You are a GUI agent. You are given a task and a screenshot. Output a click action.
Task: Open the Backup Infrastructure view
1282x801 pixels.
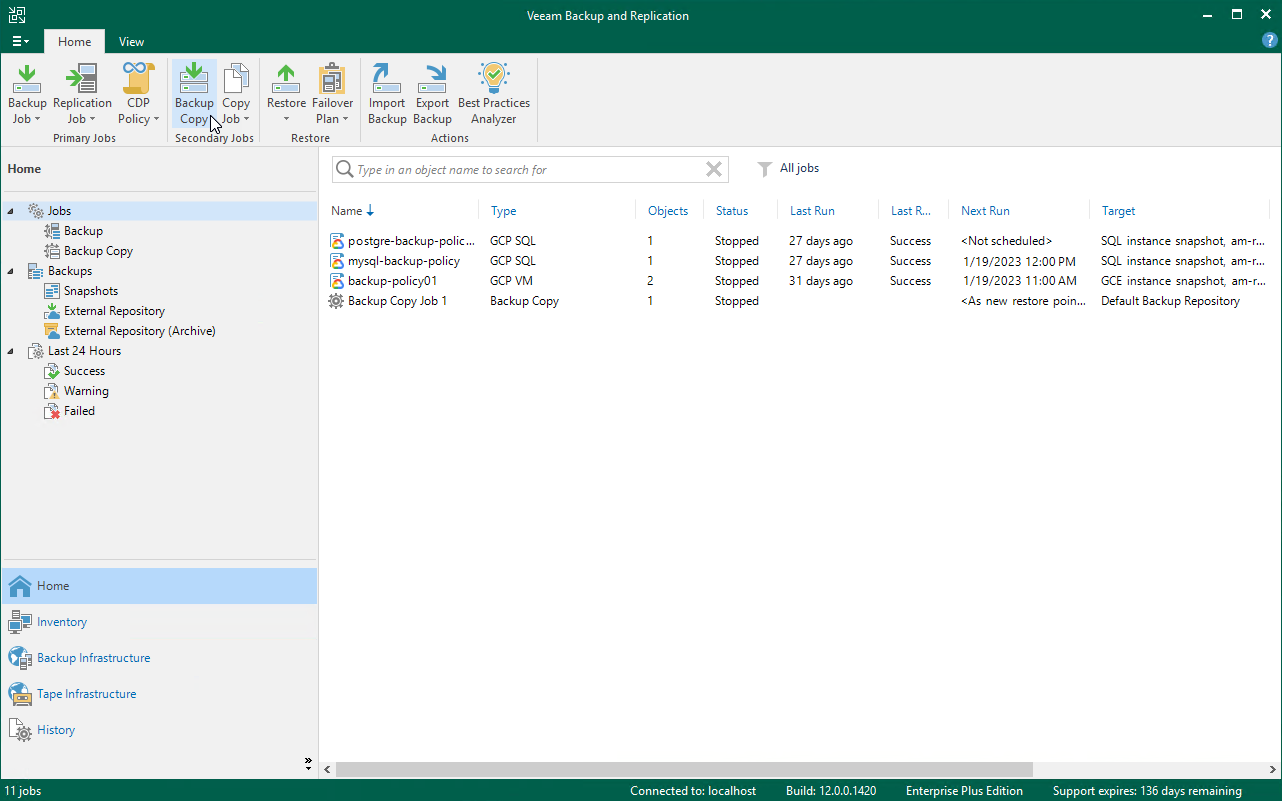tap(160, 658)
